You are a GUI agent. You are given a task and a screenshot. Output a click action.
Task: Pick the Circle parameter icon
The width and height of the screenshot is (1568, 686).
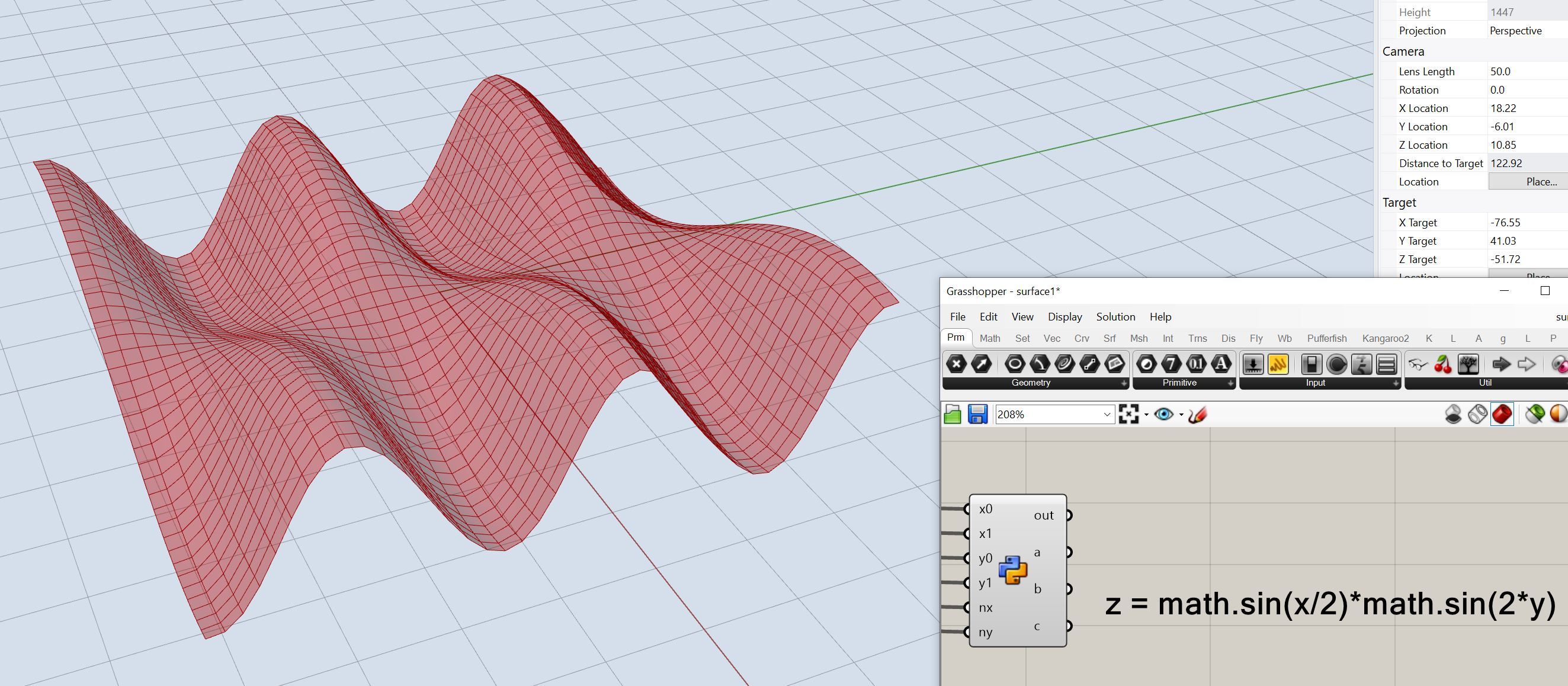point(1015,364)
